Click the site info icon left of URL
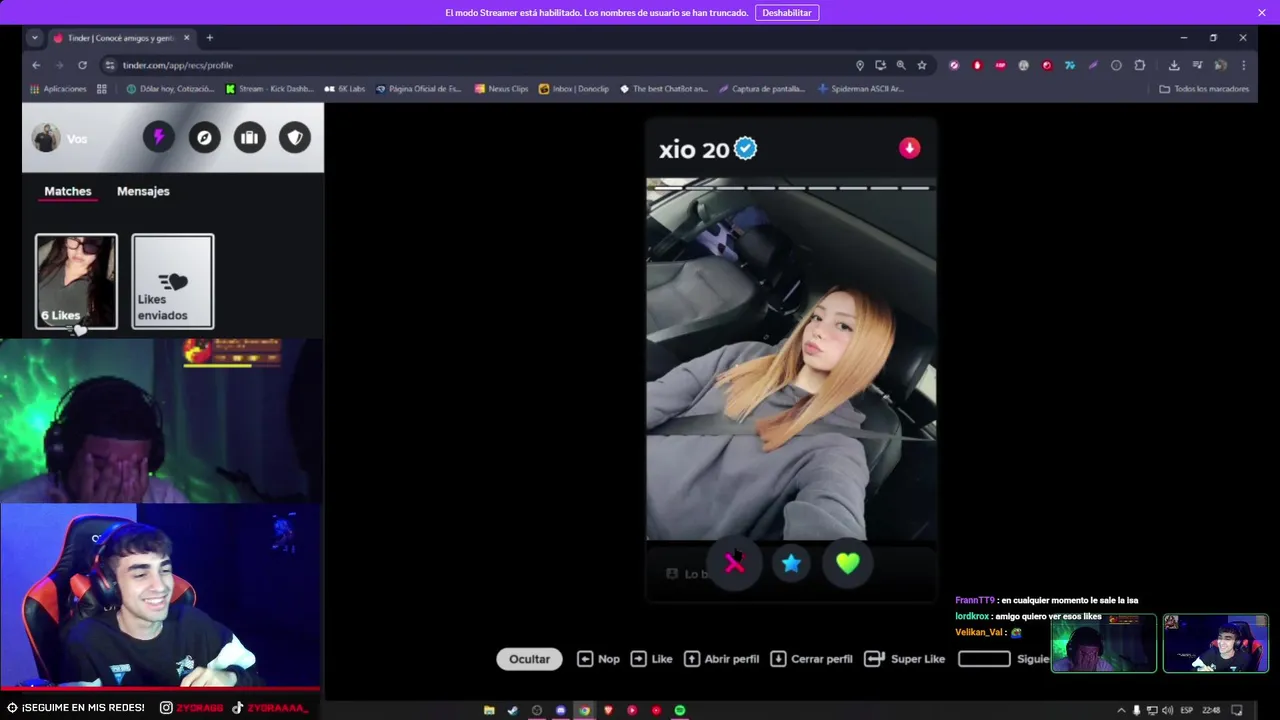1280x720 pixels. click(x=110, y=65)
